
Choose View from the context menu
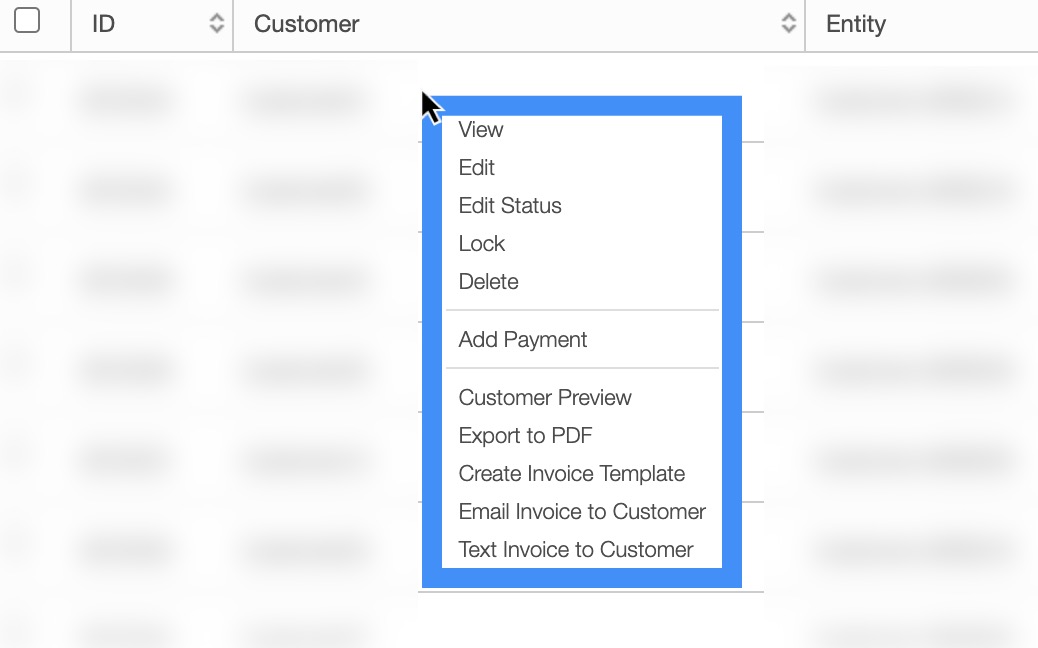(x=481, y=130)
